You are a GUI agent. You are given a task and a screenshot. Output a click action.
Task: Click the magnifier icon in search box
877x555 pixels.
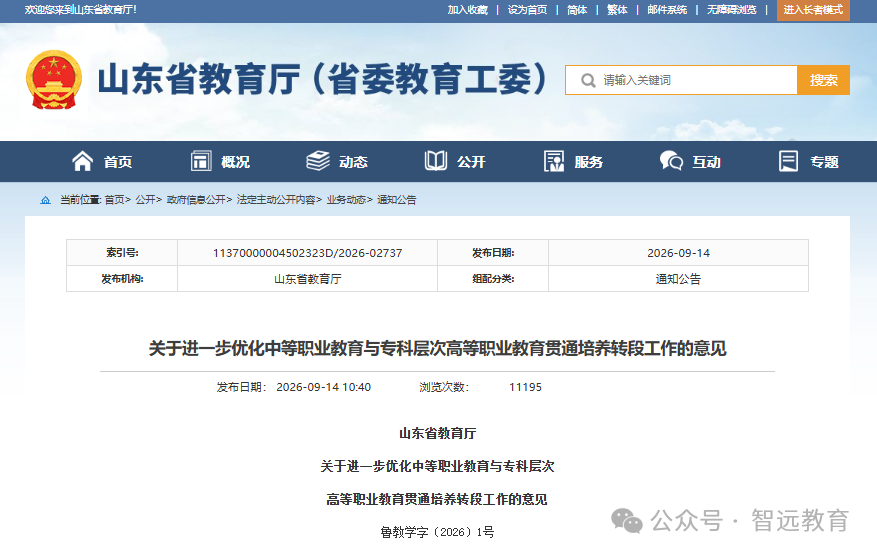click(588, 81)
